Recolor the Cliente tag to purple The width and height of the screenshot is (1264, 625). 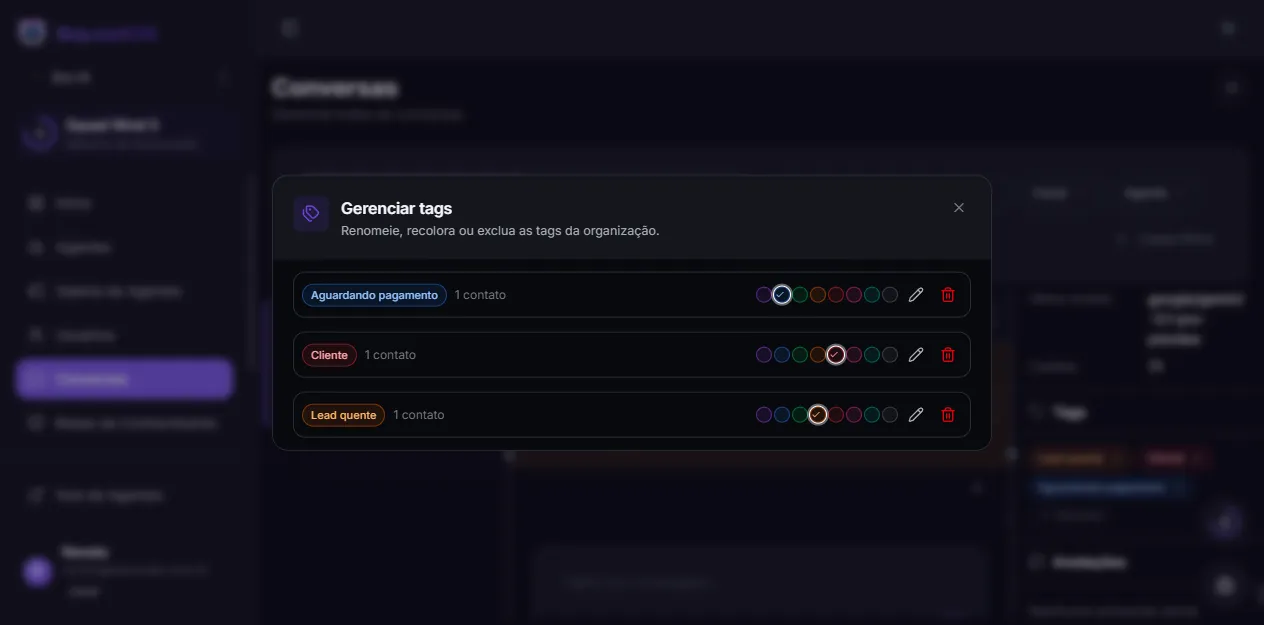tap(764, 355)
